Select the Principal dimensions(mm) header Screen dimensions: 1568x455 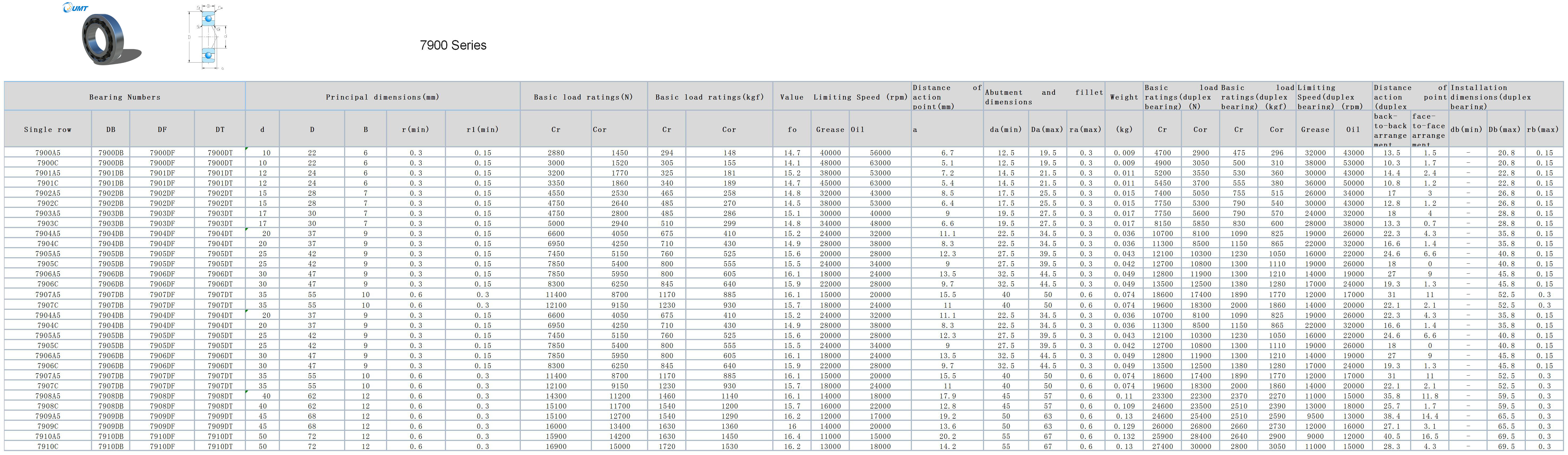(x=382, y=97)
